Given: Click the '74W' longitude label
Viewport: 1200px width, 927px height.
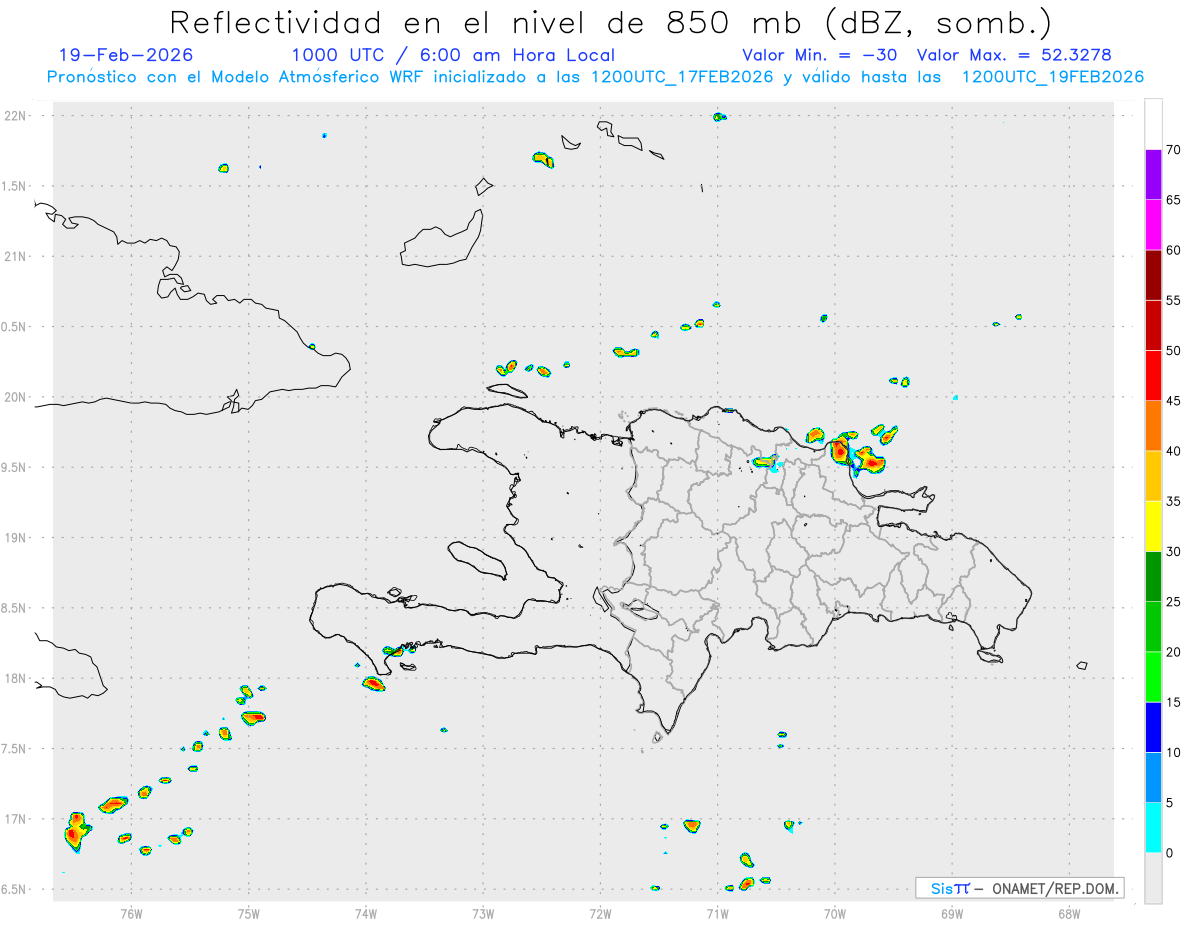Looking at the screenshot, I should coord(366,913).
